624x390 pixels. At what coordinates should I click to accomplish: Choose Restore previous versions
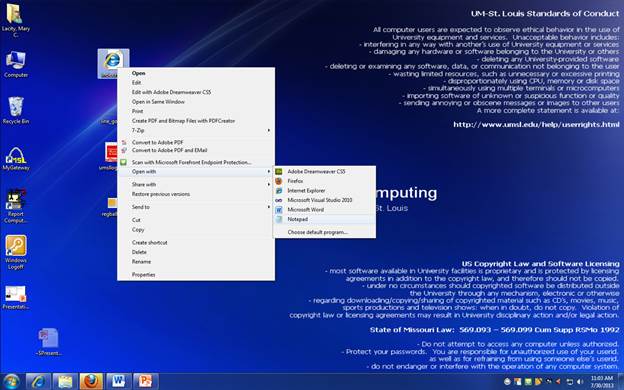pos(195,194)
